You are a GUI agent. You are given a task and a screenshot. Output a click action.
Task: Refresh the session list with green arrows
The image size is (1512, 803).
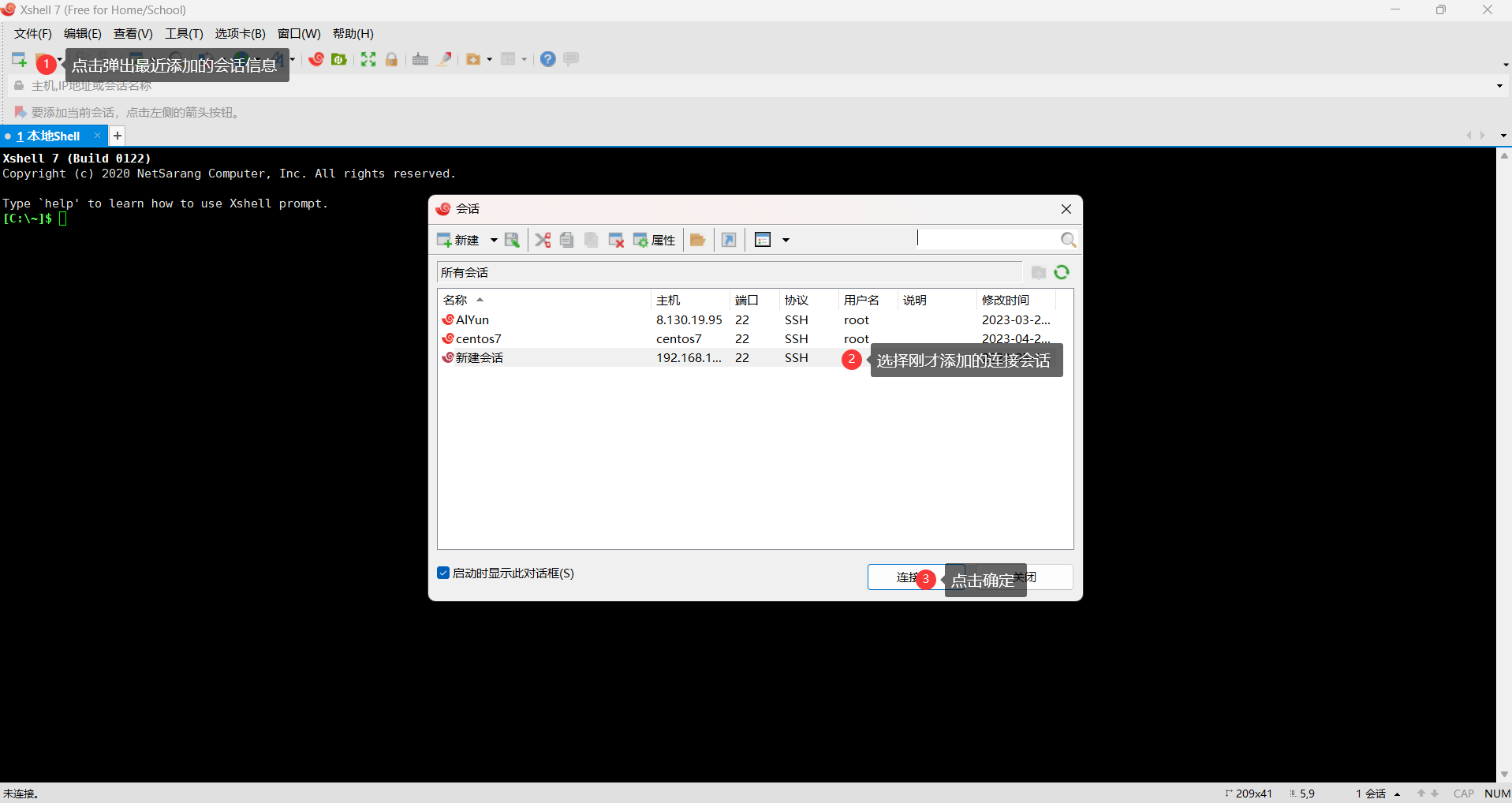(x=1062, y=272)
